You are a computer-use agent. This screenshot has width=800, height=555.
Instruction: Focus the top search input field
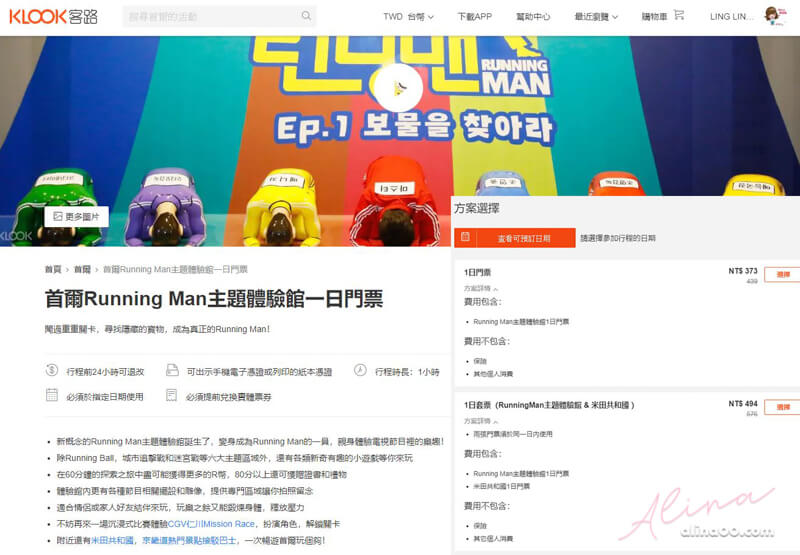coord(219,16)
